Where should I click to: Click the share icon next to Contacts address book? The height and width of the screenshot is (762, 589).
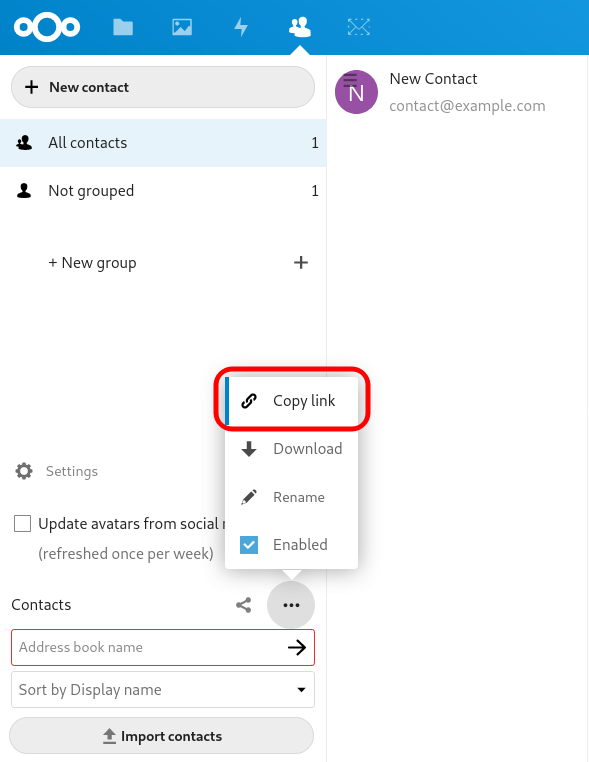(243, 605)
